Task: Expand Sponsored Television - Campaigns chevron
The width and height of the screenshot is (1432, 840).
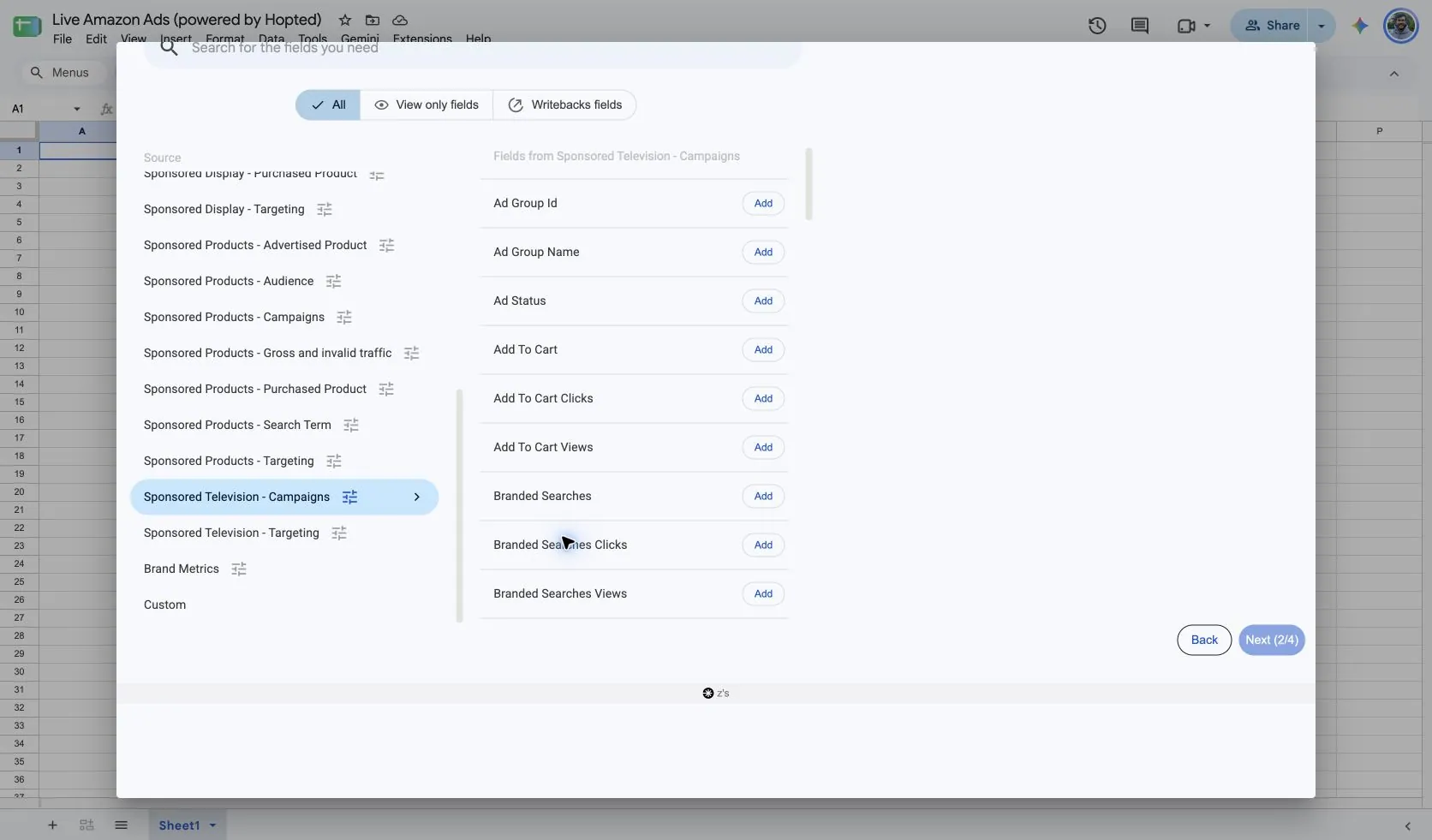Action: pyautogui.click(x=417, y=497)
